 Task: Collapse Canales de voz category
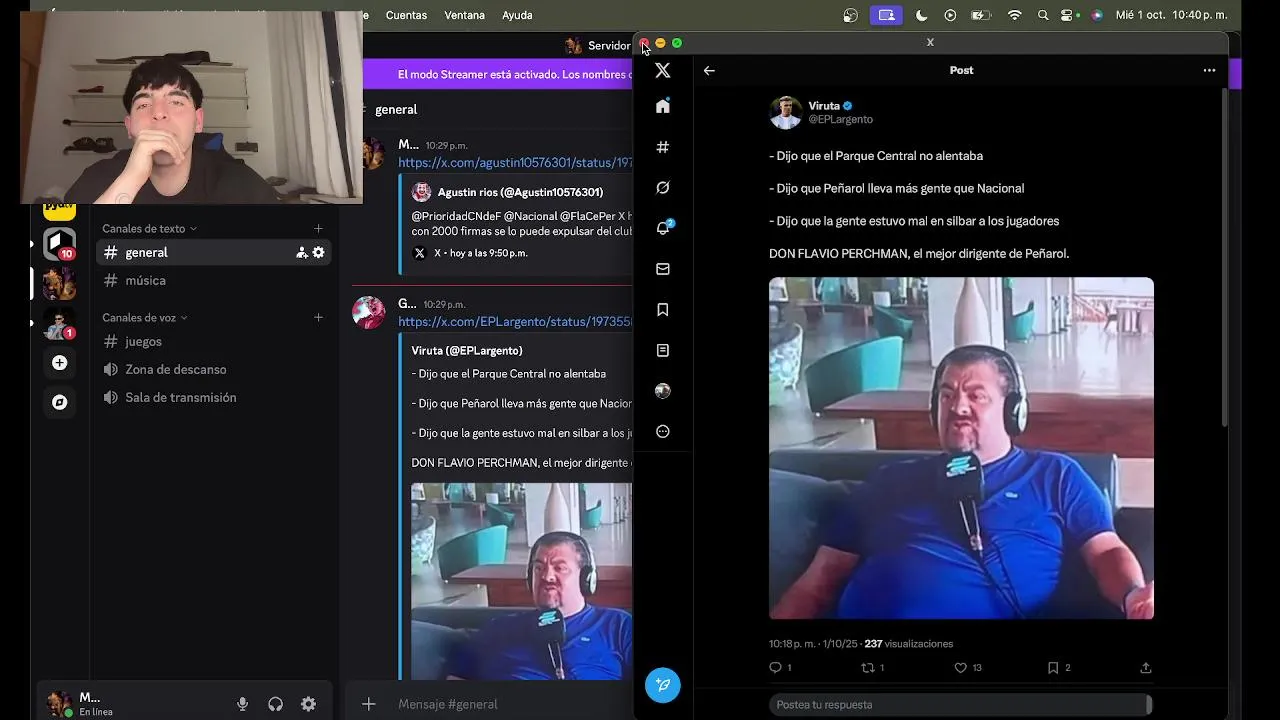(145, 317)
